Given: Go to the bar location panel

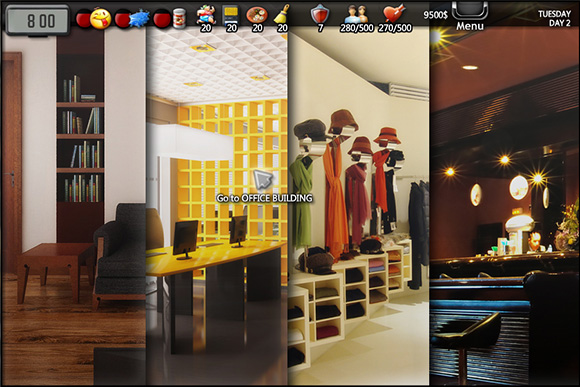Looking at the screenshot, I should click(503, 207).
